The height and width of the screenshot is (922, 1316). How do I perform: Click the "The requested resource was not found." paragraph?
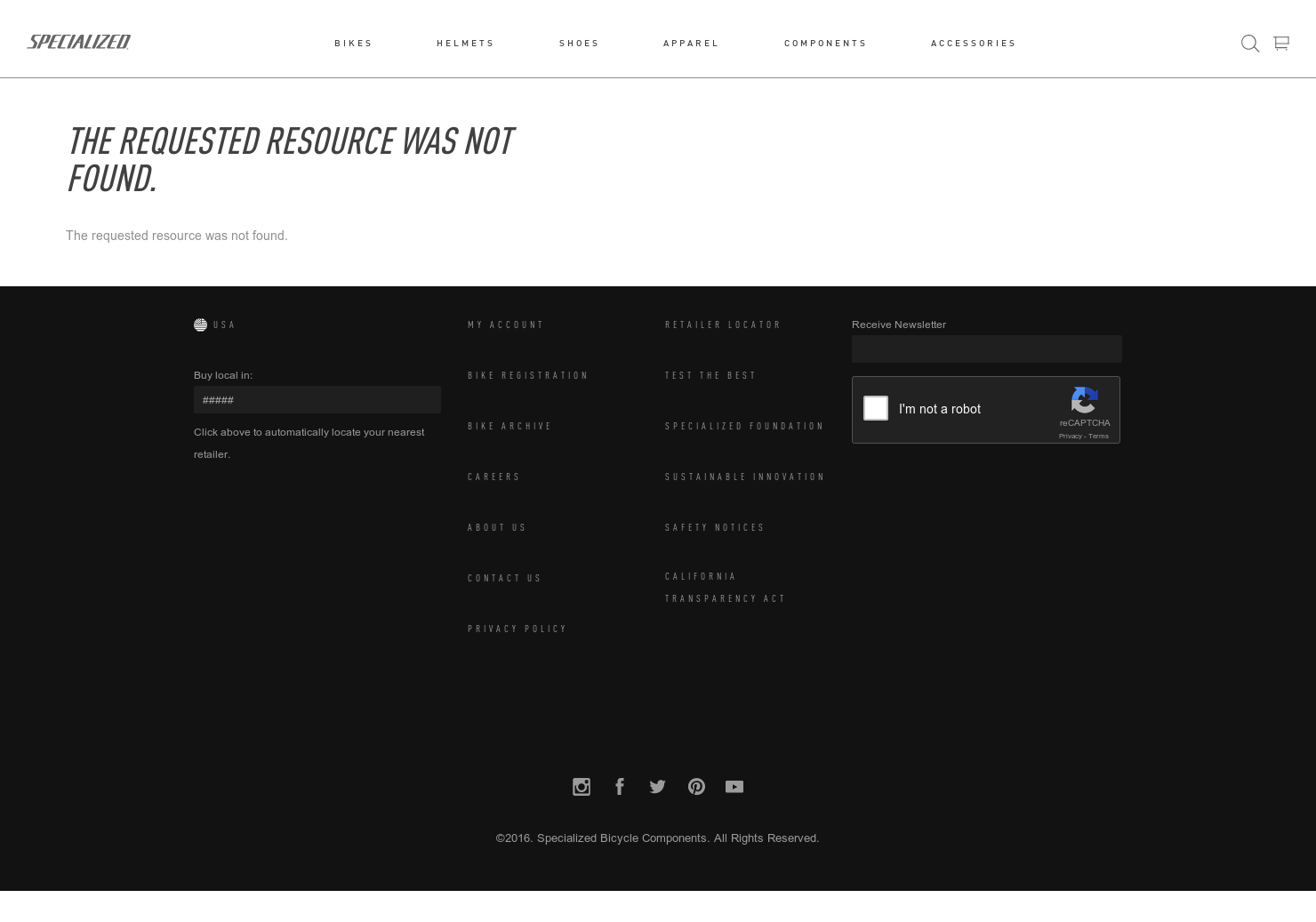point(177,237)
